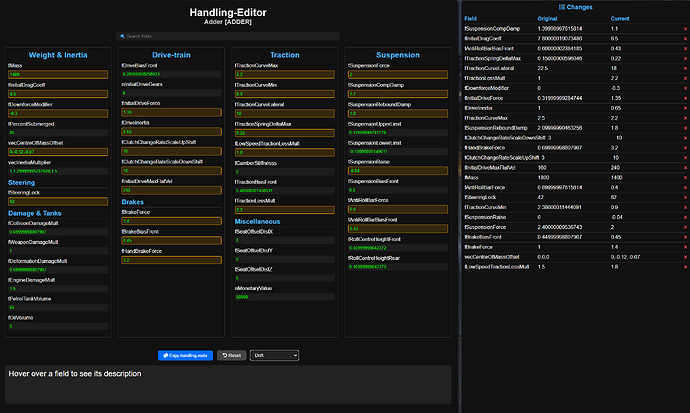The height and width of the screenshot is (413, 690).
Task: Edit the fBrakeBiasFront value field
Action: tap(171, 241)
